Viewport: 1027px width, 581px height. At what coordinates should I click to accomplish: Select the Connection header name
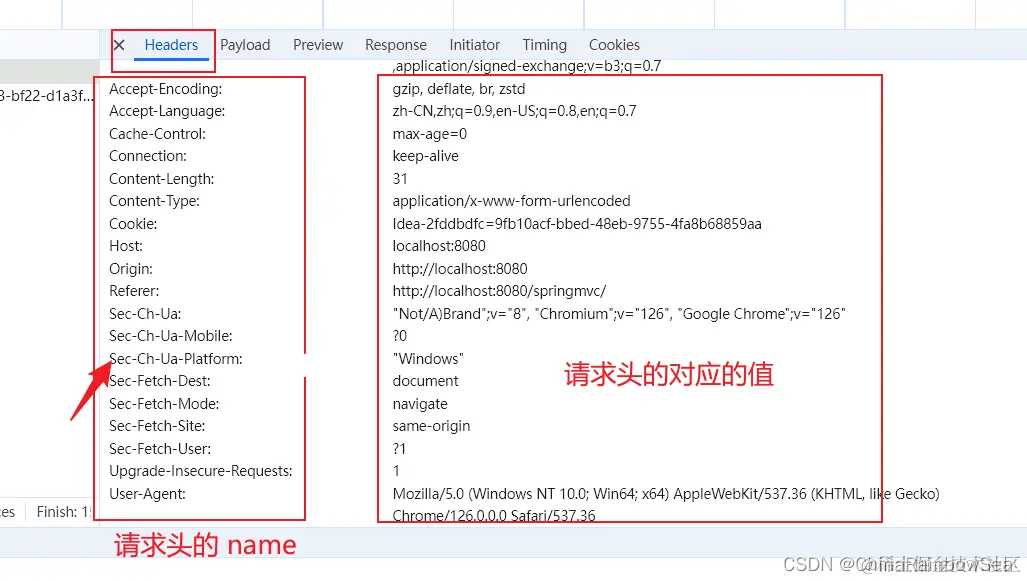(148, 157)
